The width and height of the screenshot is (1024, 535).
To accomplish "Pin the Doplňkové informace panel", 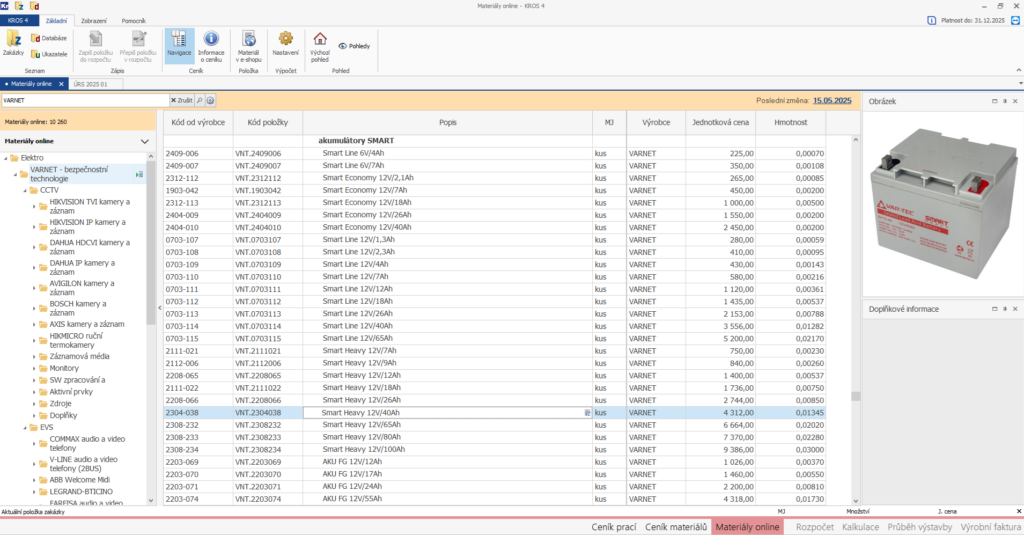I will tap(1005, 309).
